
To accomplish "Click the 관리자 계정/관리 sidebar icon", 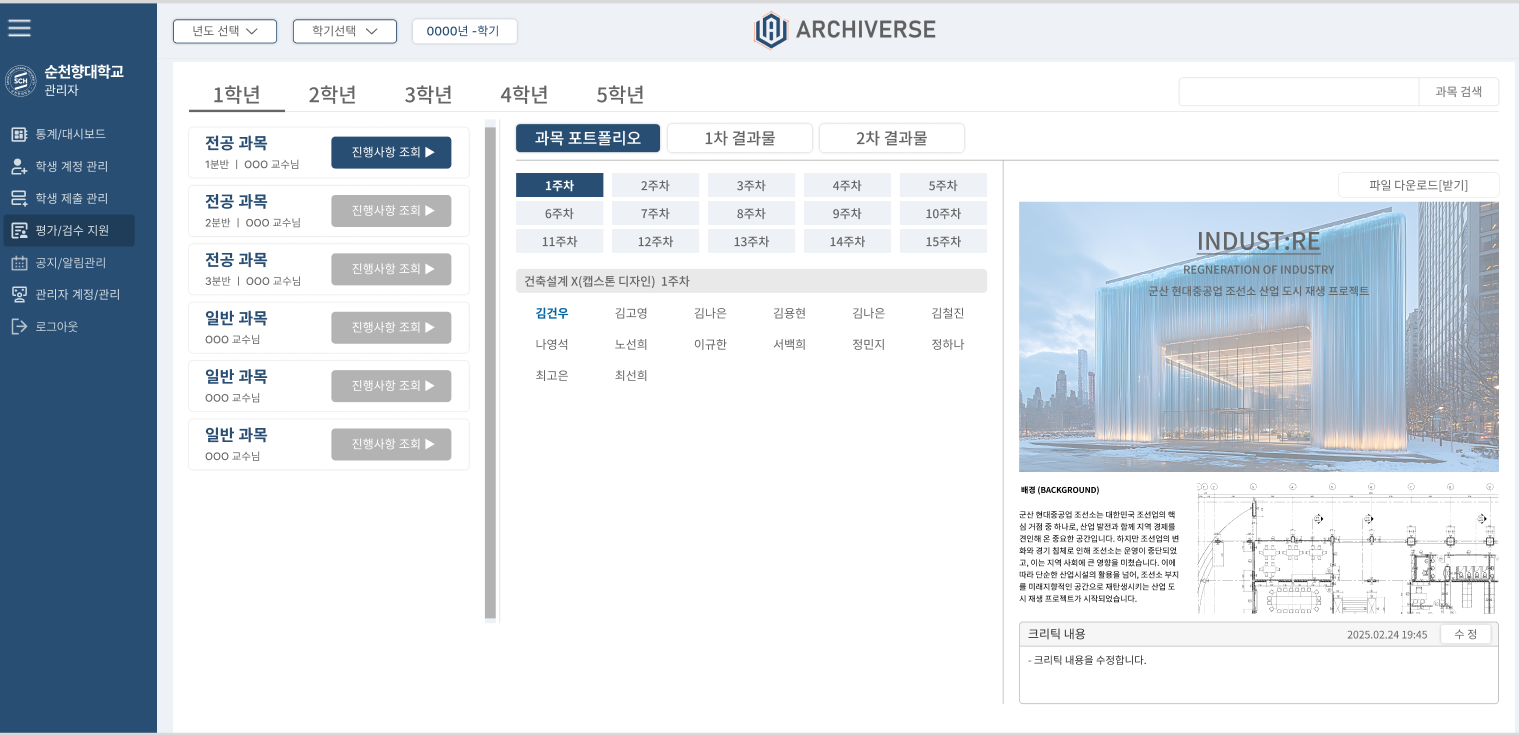I will (x=19, y=295).
